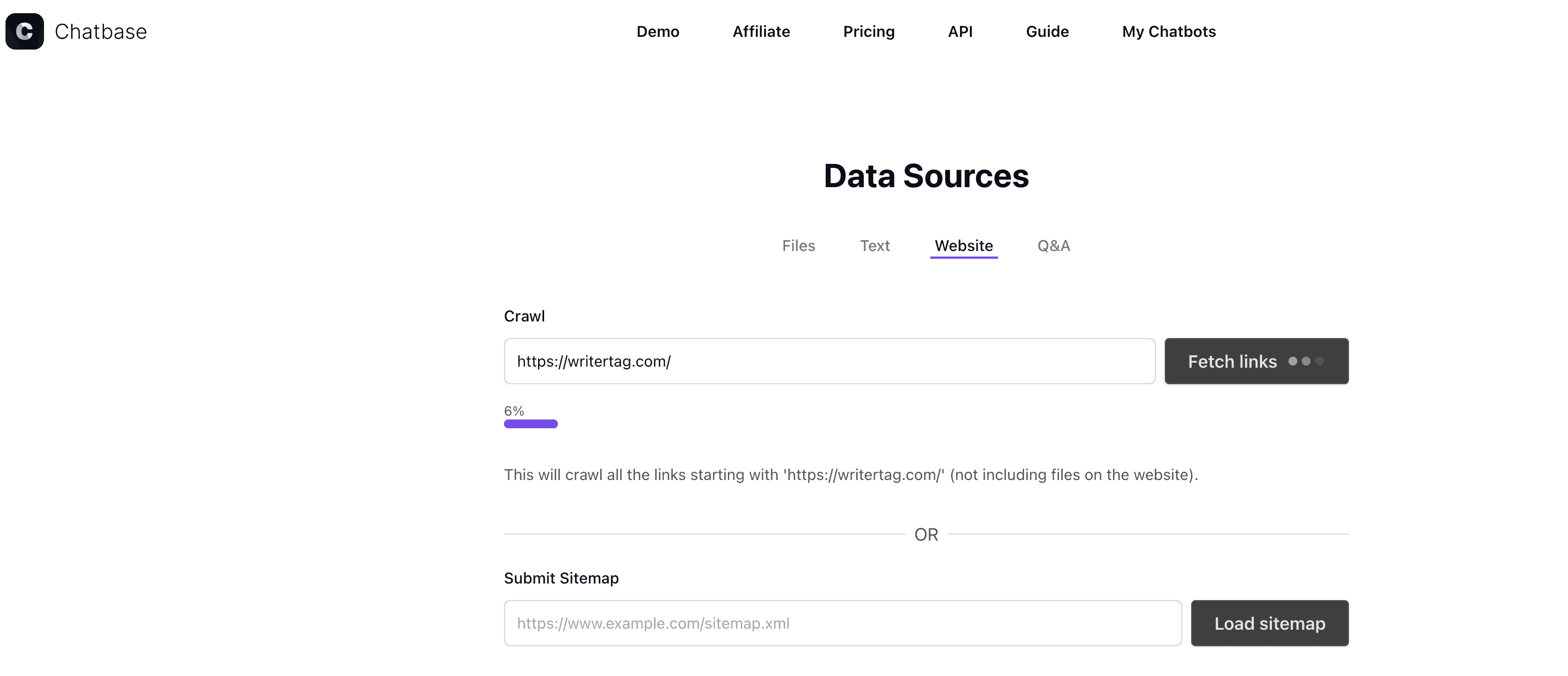Click the Data Sources heading
1568x676 pixels.
pyautogui.click(x=926, y=176)
